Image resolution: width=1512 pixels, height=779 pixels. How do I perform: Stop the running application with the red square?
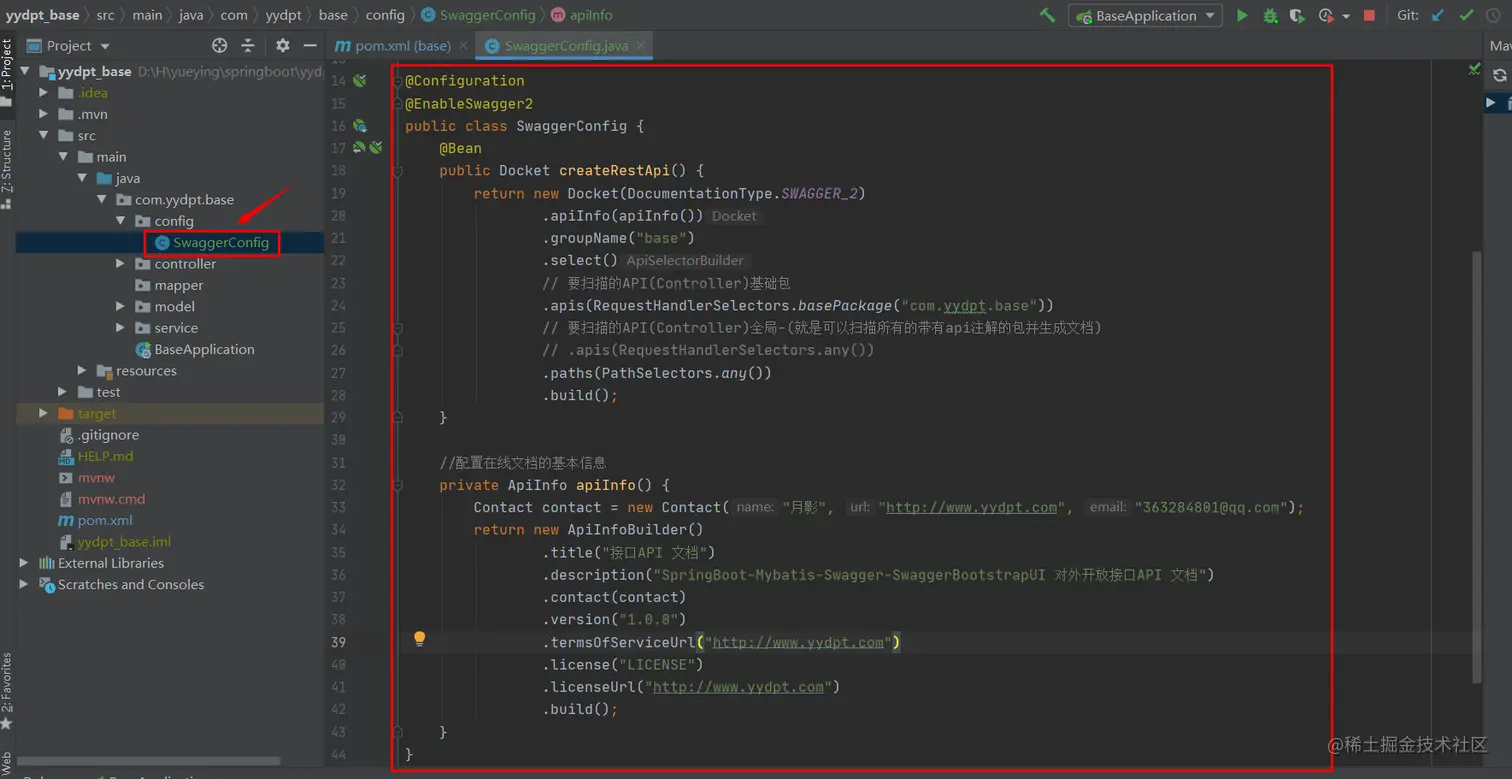(x=1369, y=15)
